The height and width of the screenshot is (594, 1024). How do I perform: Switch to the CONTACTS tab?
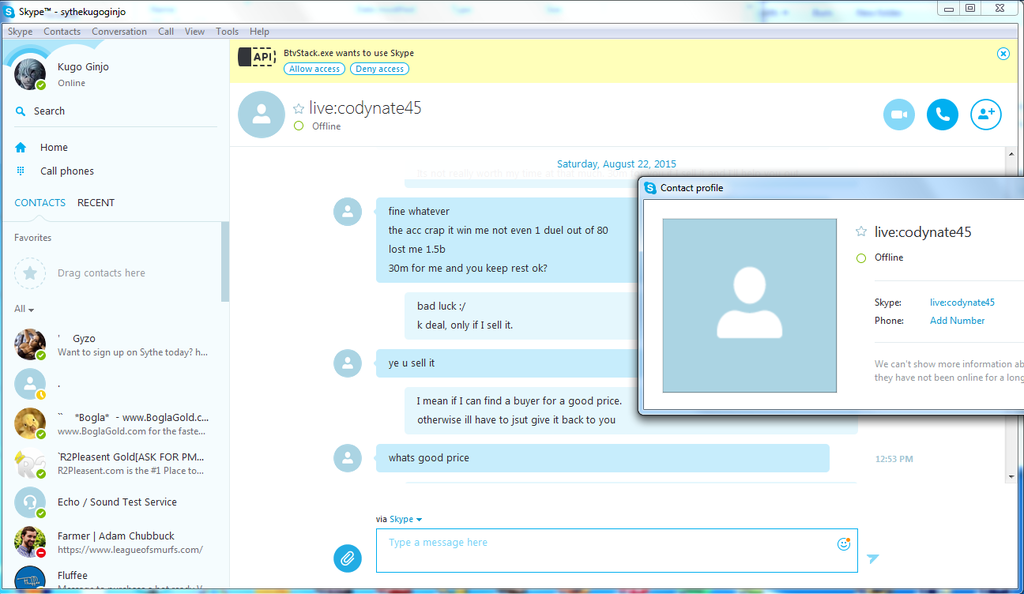tap(40, 202)
